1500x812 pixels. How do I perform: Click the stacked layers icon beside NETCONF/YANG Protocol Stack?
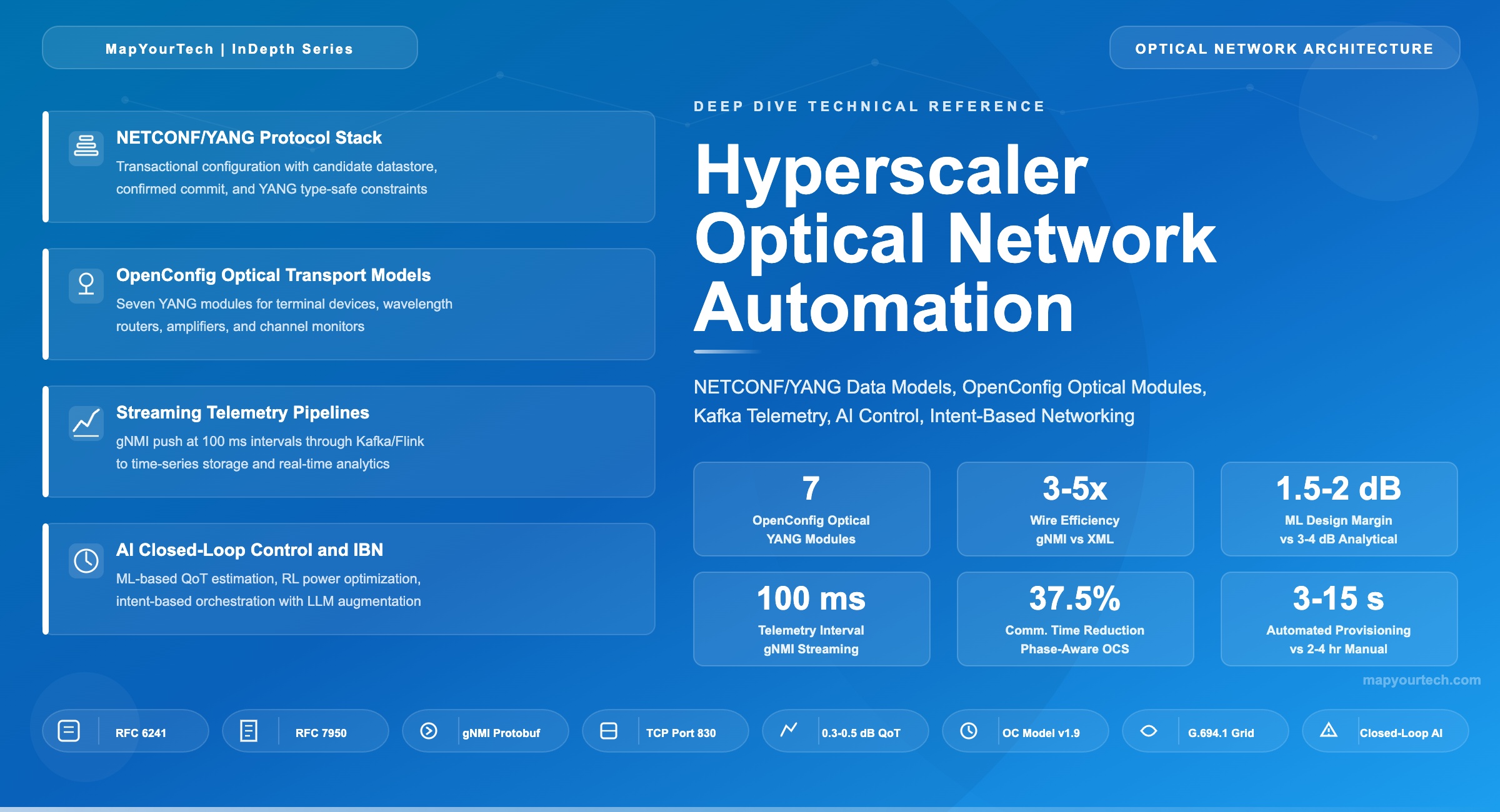pyautogui.click(x=86, y=148)
